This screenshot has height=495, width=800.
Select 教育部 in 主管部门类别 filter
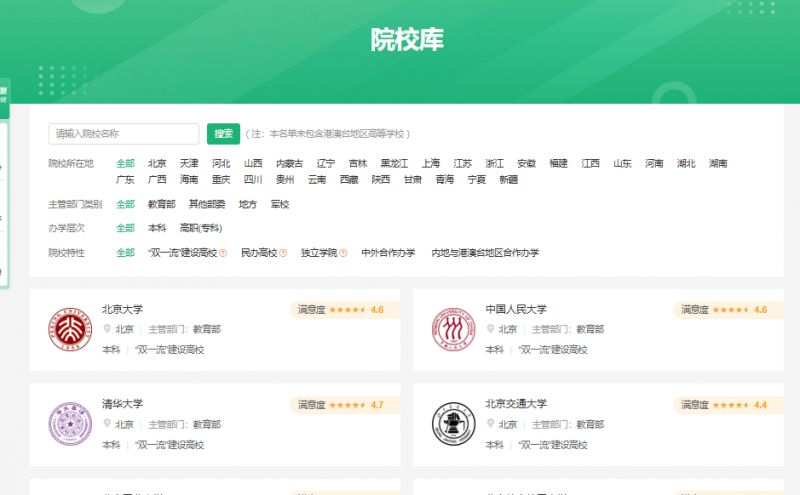(x=162, y=204)
